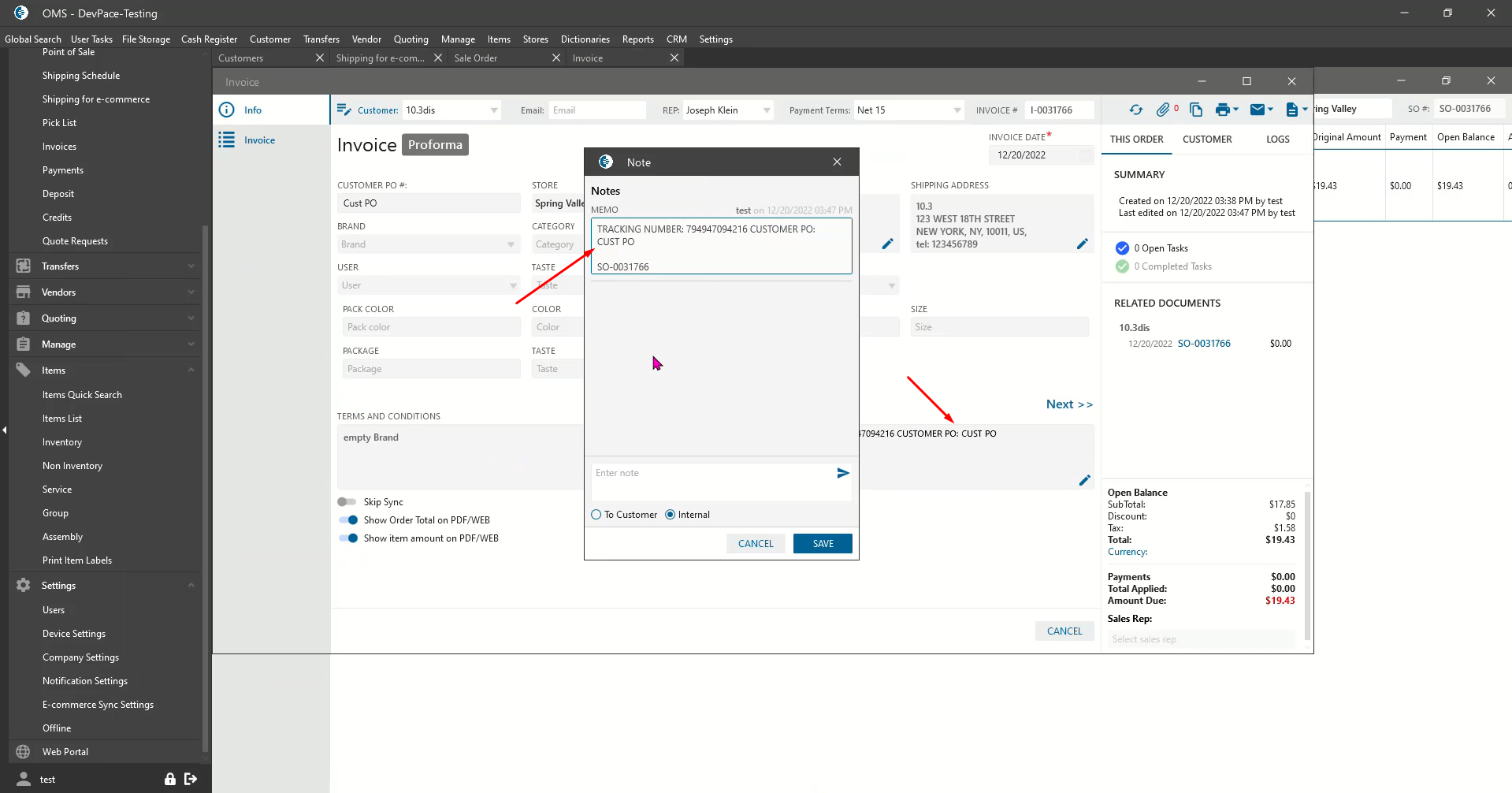The image size is (1512, 793).
Task: Click the Transfers icon in sidebar
Action: tap(24, 266)
